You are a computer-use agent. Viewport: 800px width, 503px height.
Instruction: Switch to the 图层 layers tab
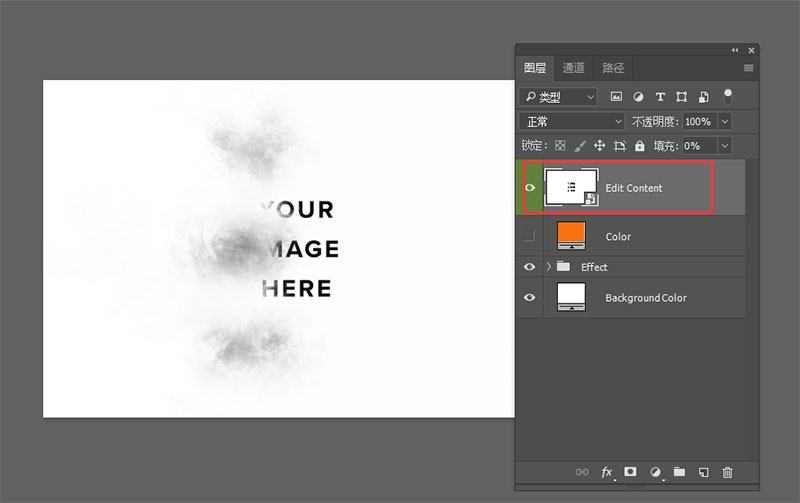point(535,68)
